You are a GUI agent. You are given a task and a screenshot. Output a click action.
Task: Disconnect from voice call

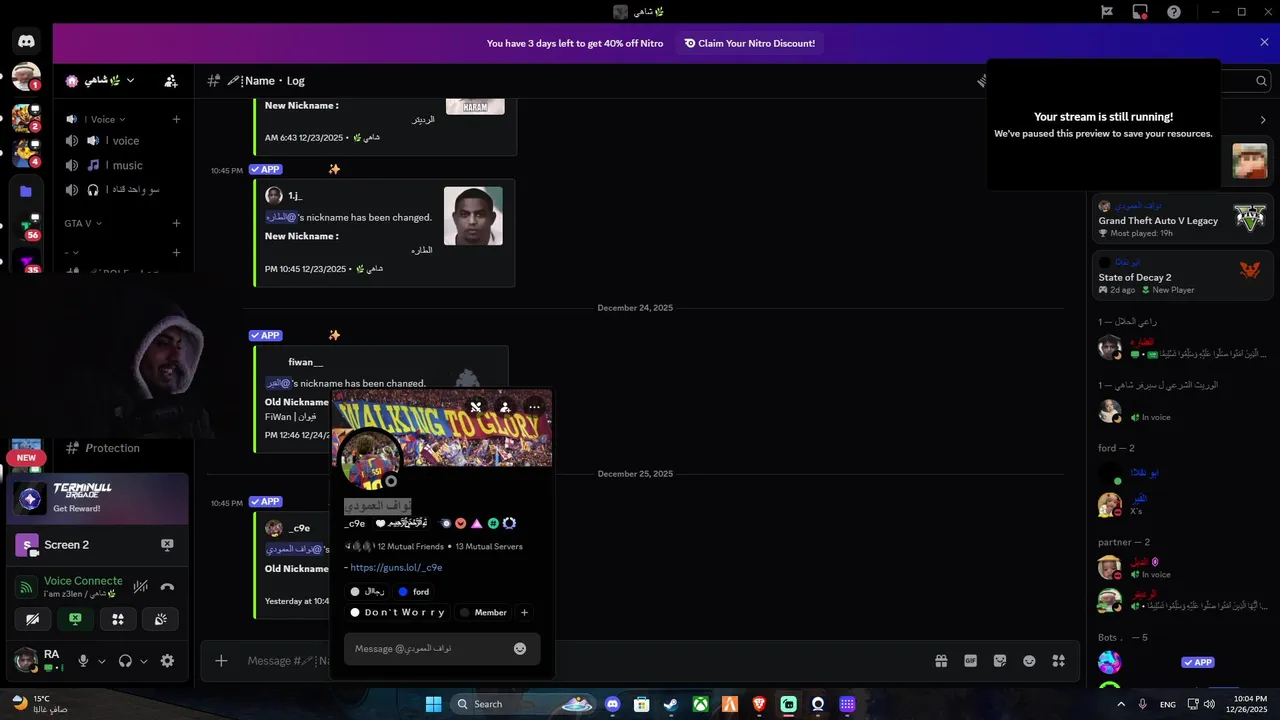pos(167,587)
